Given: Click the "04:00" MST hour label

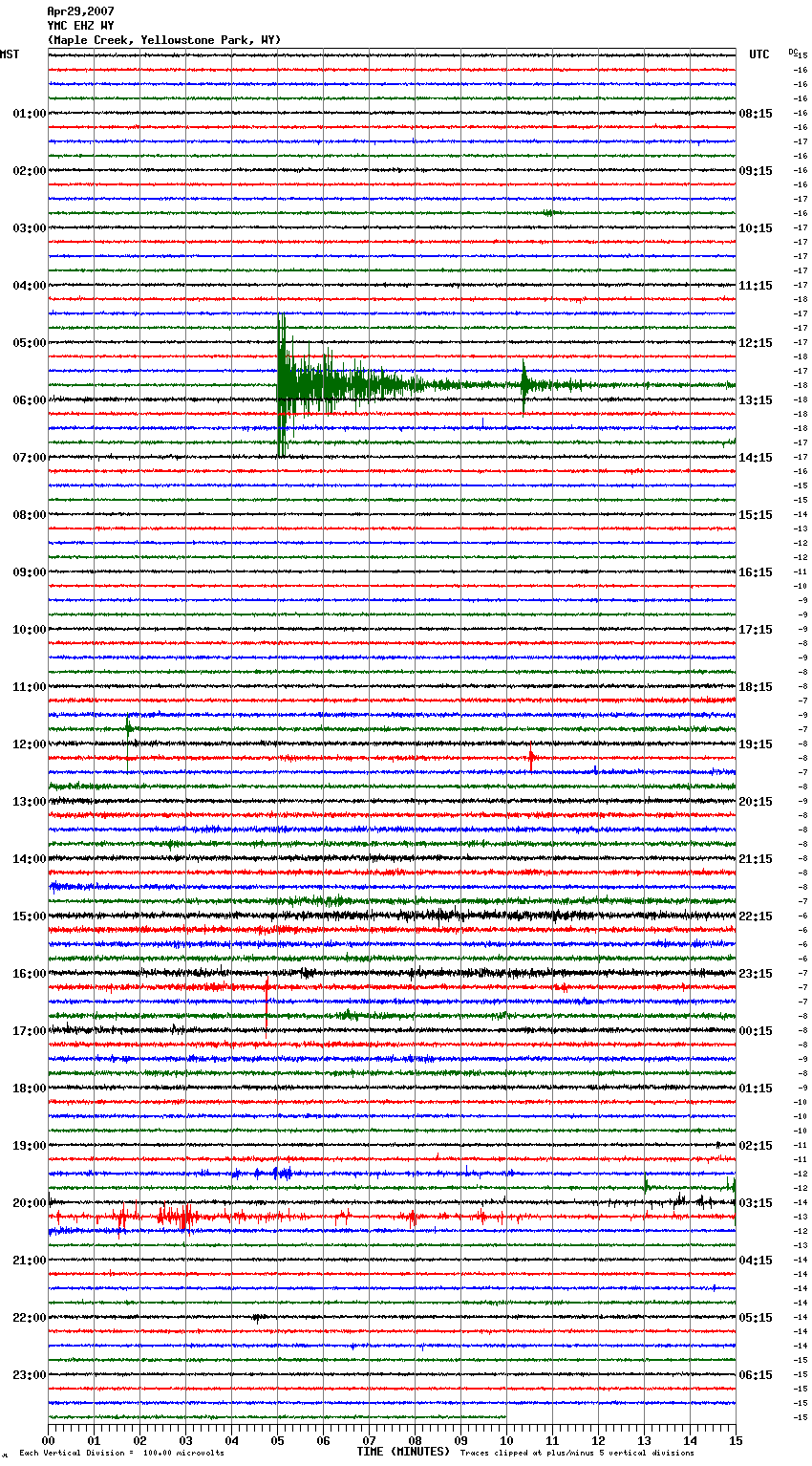Looking at the screenshot, I should (x=30, y=286).
